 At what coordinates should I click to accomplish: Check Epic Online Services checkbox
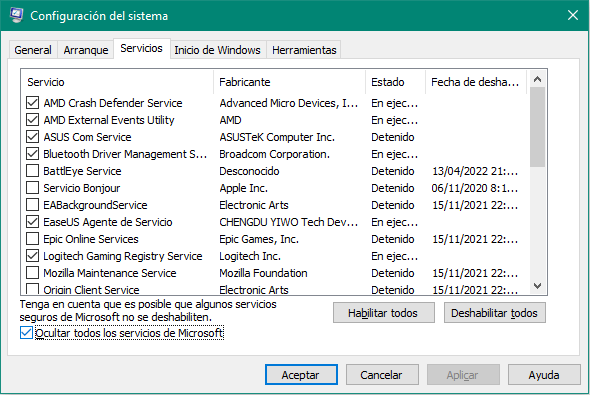[32, 239]
